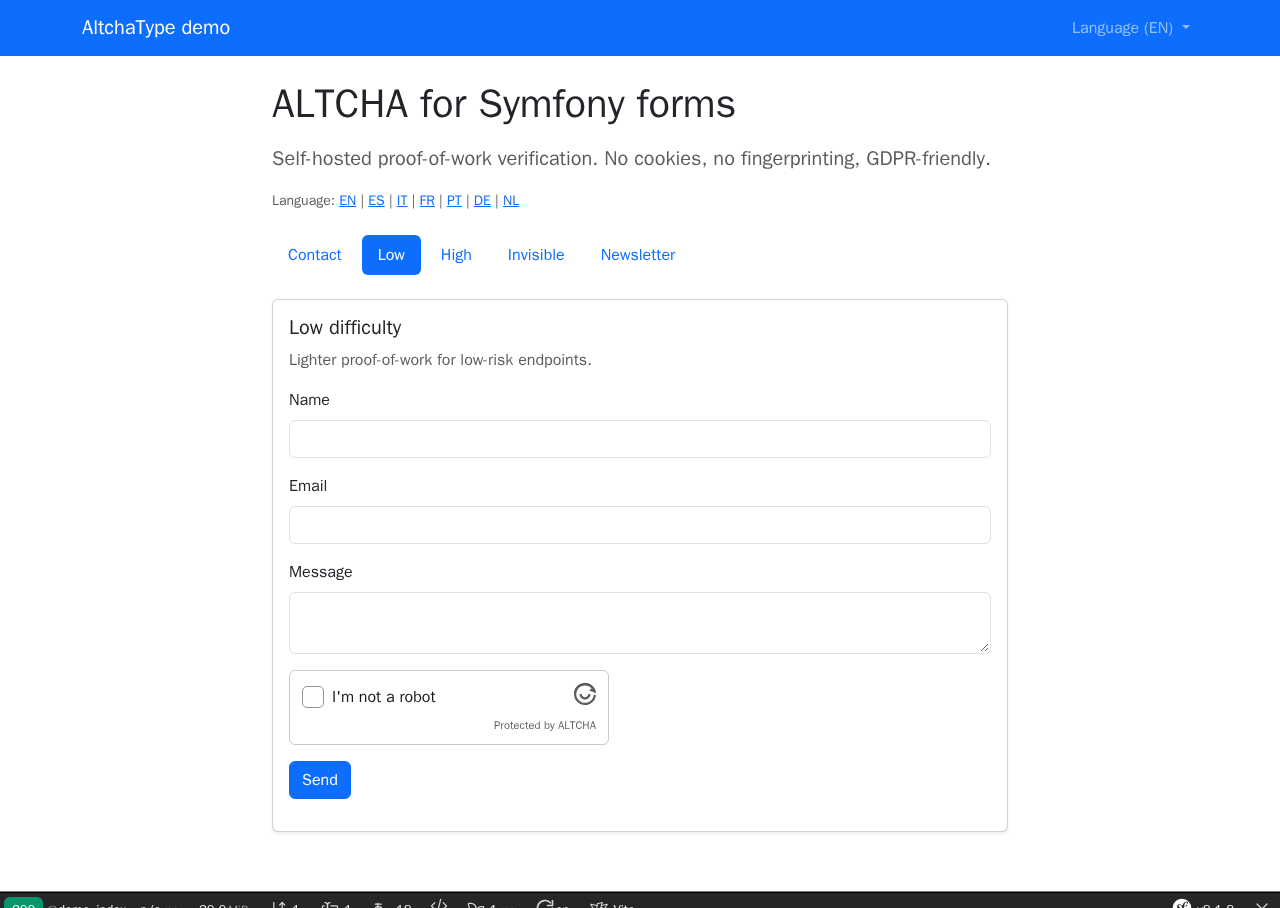Click the "ALTCHA for Symfony forms" heading
The height and width of the screenshot is (908, 1280).
[504, 104]
